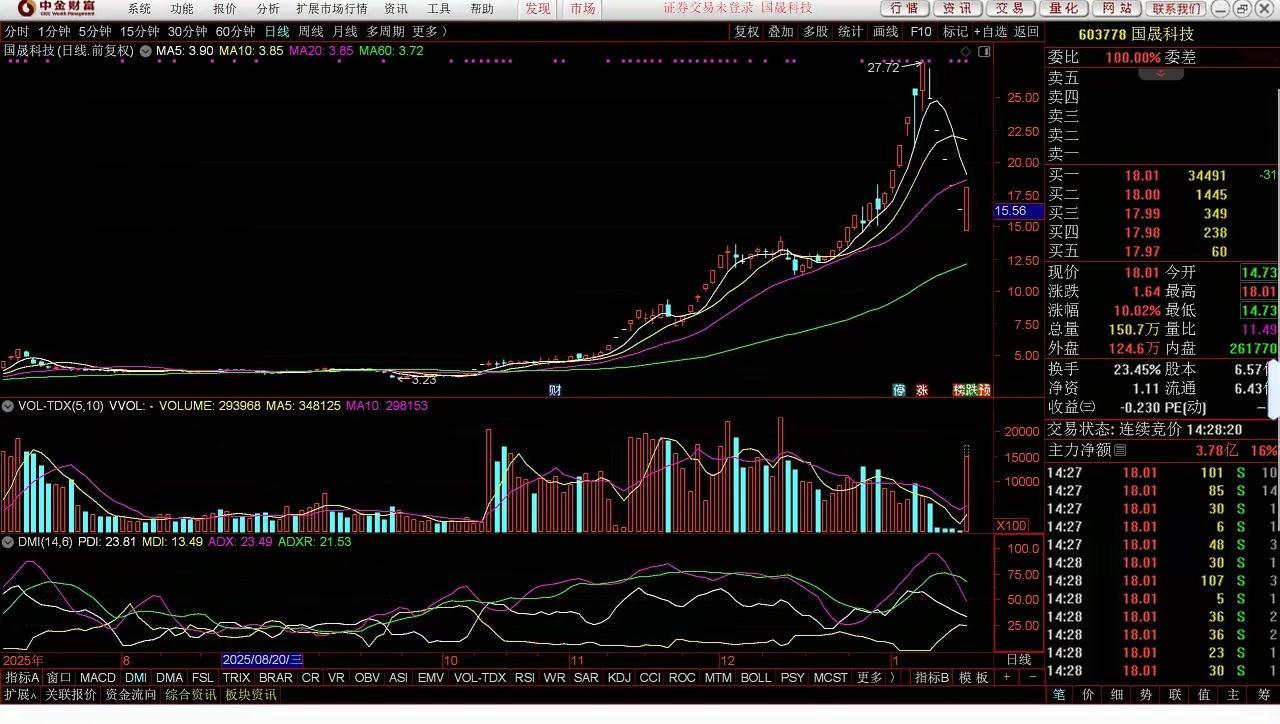The width and height of the screenshot is (1280, 724).
Task: Open the 功能 menu
Action: [x=182, y=8]
